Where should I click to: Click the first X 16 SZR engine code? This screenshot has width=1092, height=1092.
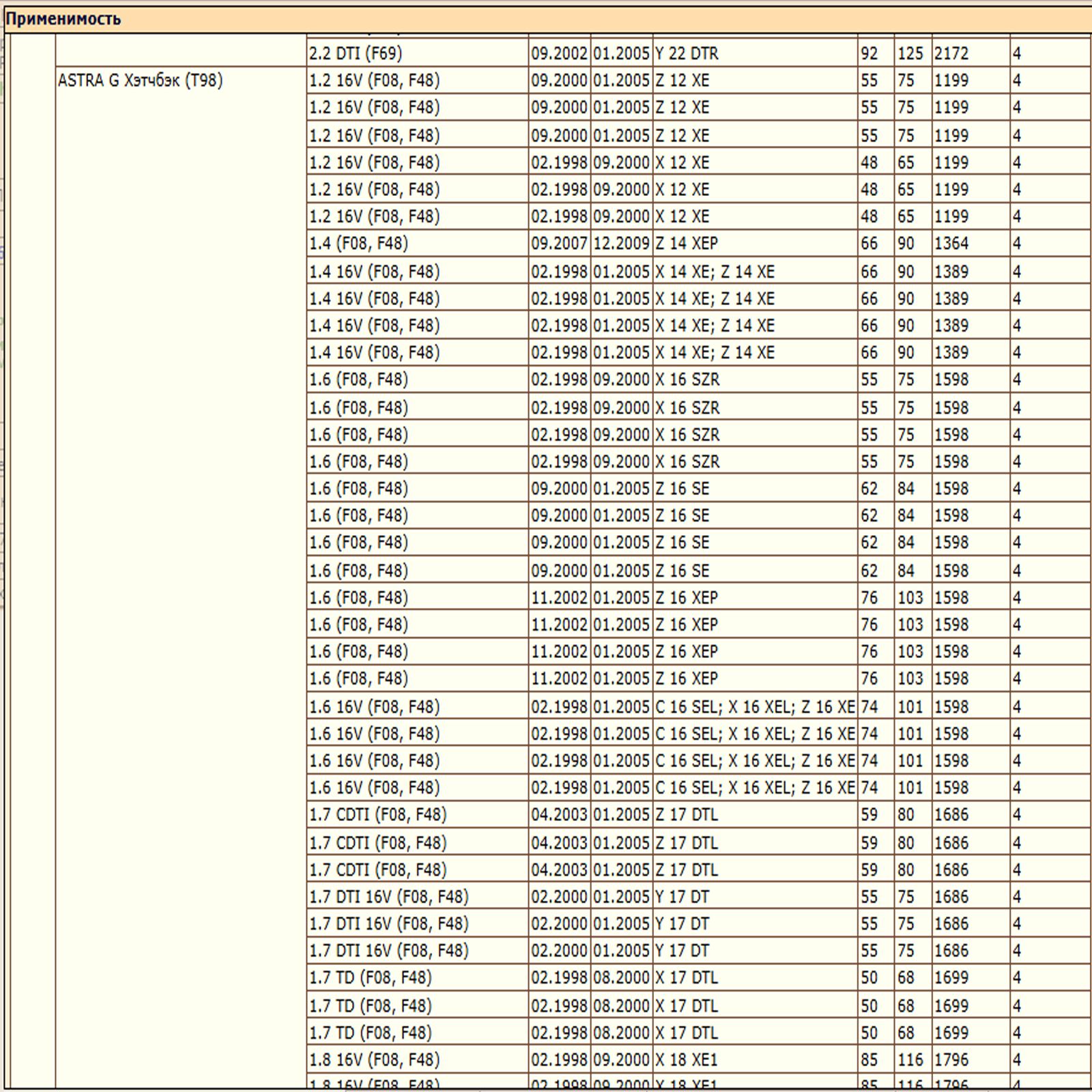click(755, 379)
